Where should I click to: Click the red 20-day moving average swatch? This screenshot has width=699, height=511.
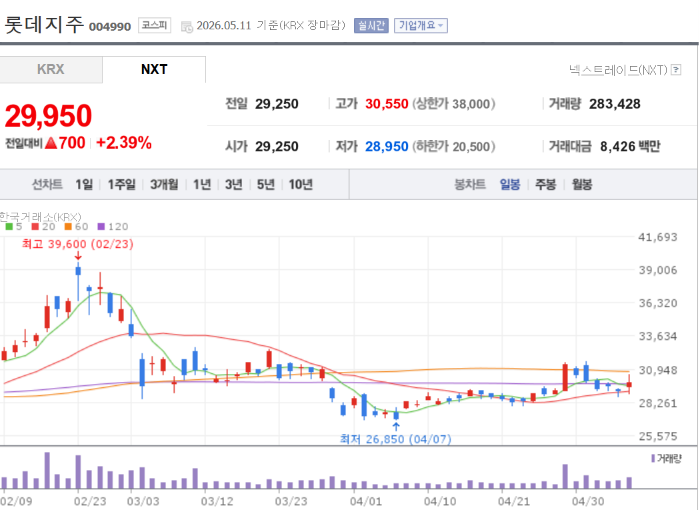point(35,227)
